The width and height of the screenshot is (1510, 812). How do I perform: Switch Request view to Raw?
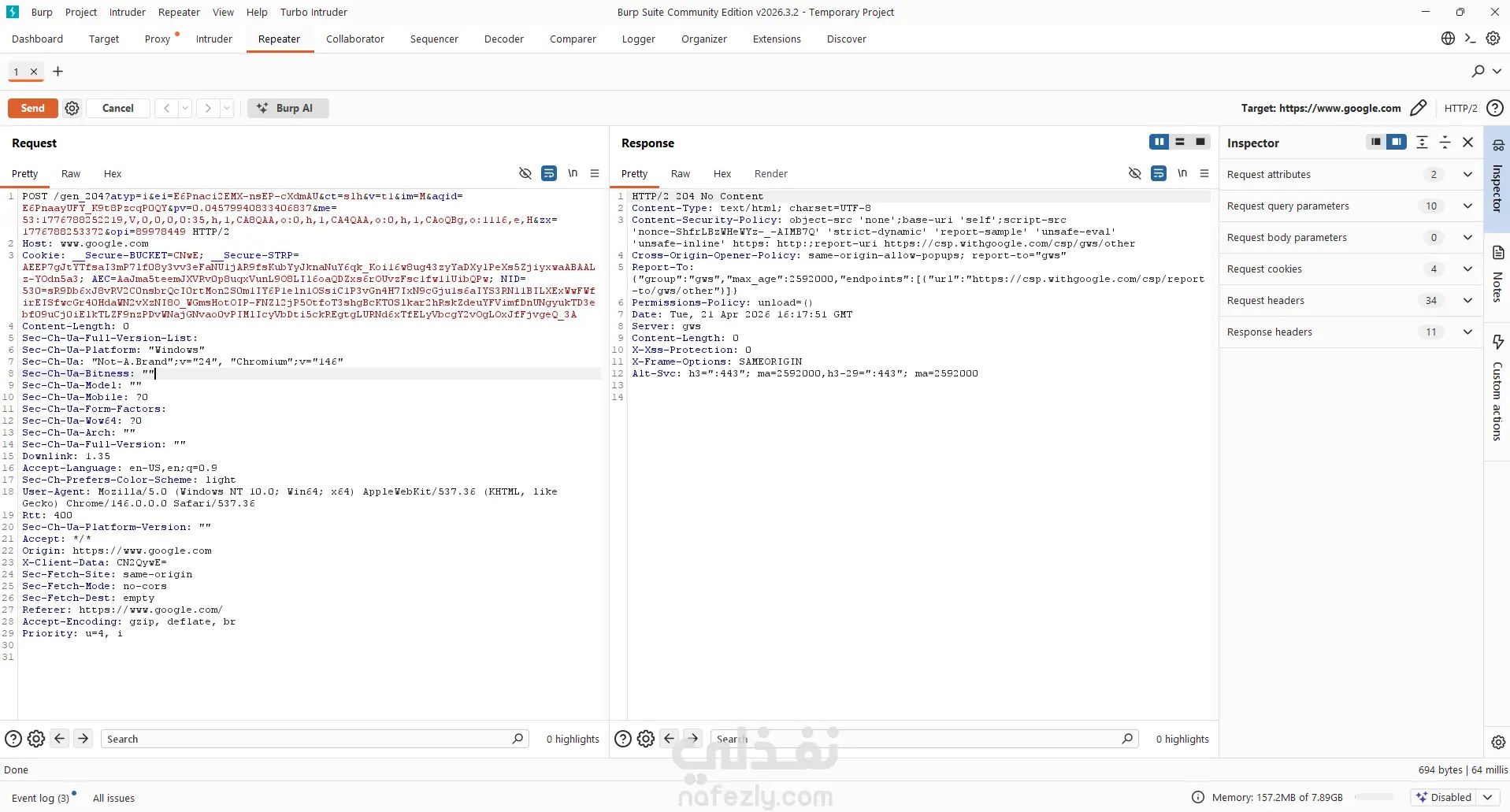tap(71, 173)
